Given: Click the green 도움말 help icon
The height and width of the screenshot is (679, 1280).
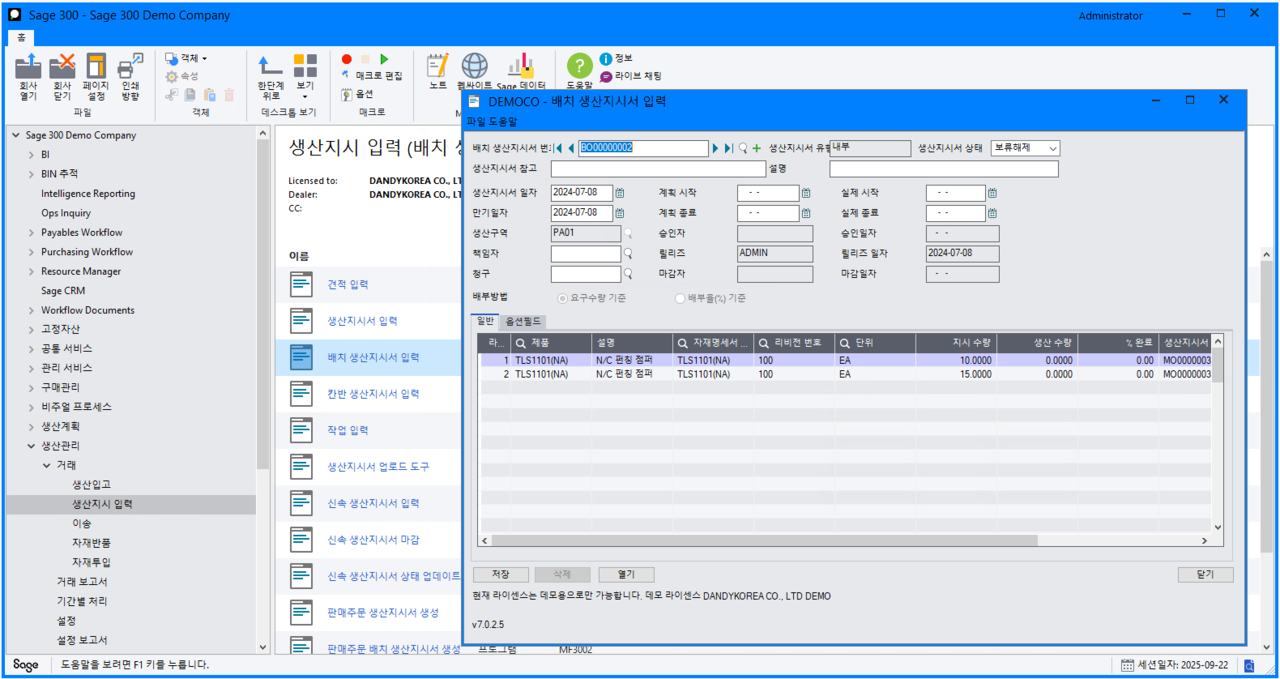Looking at the screenshot, I should (x=580, y=66).
